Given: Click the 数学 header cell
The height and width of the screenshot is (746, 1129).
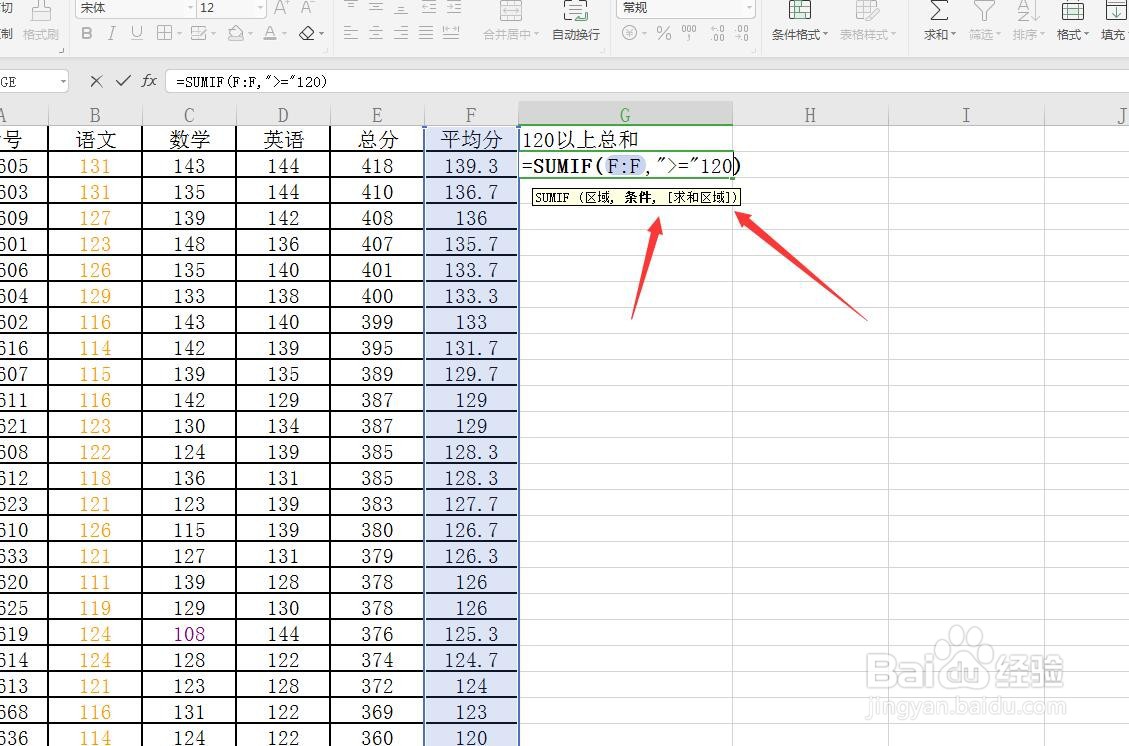Looking at the screenshot, I should (189, 139).
